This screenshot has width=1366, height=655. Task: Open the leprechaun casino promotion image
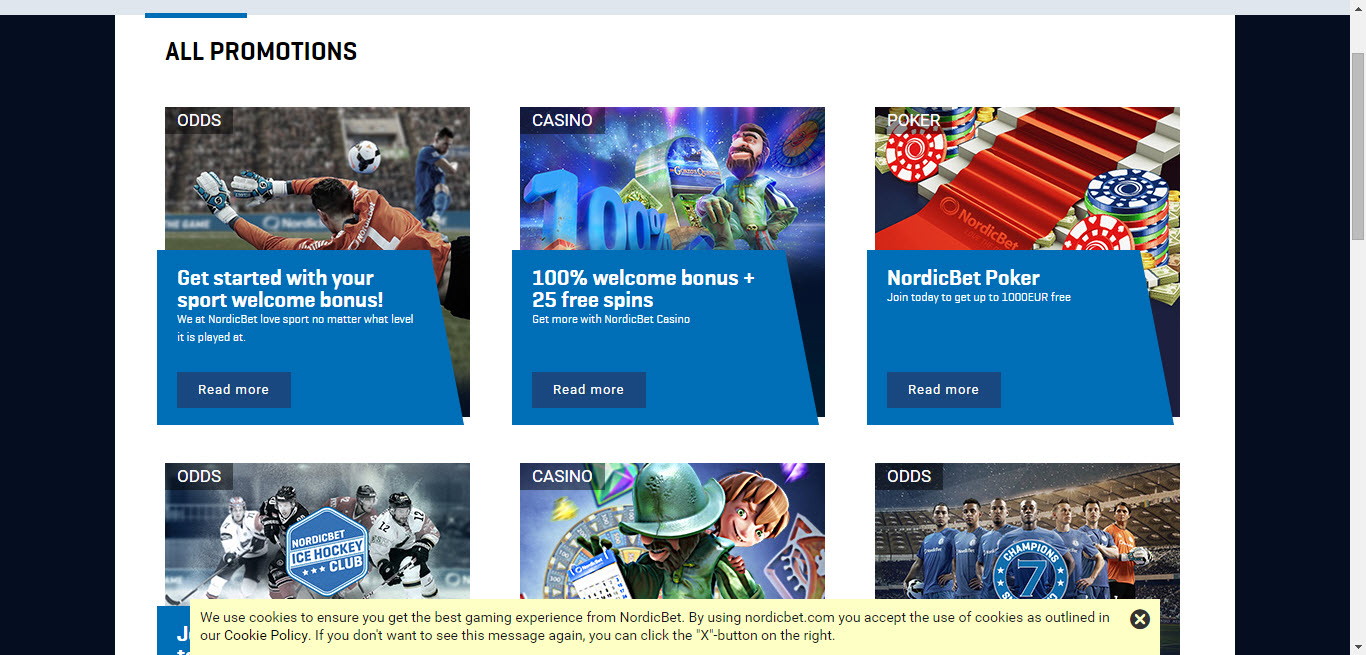click(672, 531)
